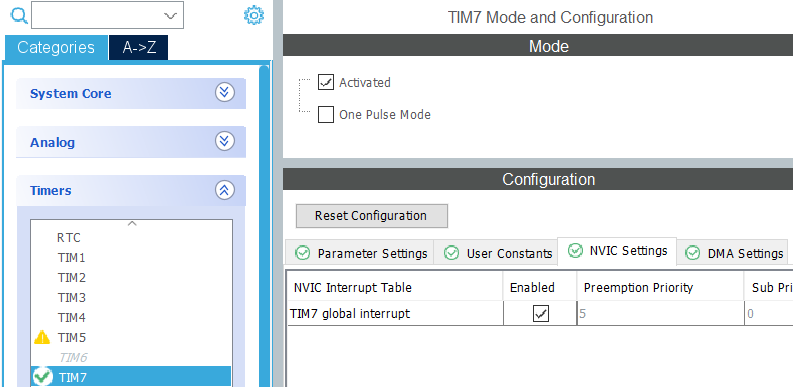
Task: Switch to the A->Z tab
Action: 139,48
